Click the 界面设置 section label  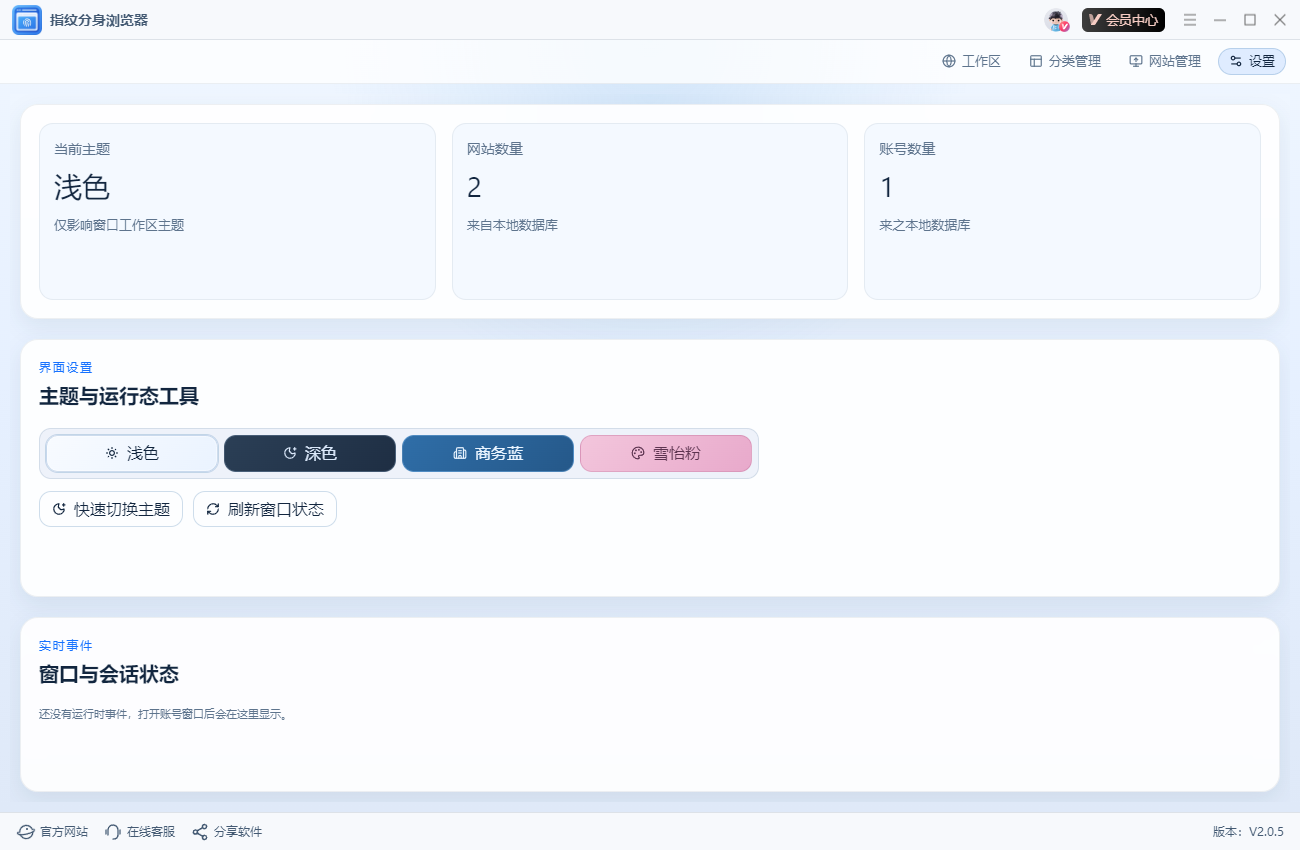66,368
